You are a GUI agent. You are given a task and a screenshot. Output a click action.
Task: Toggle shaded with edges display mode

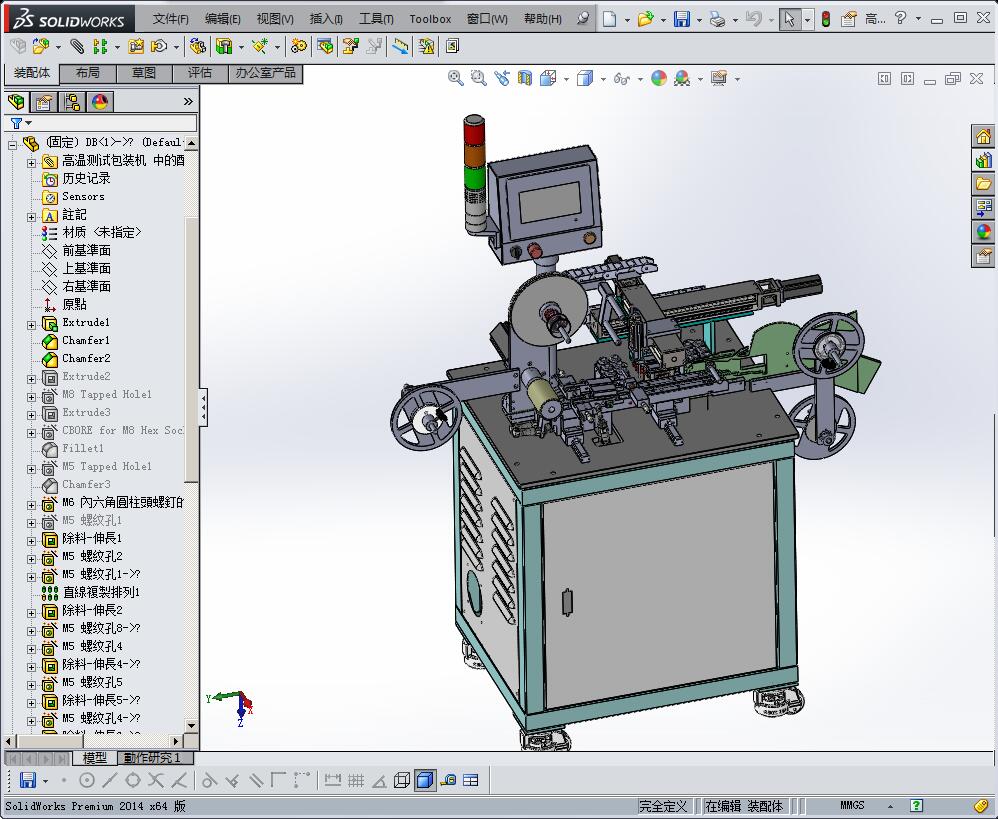pyautogui.click(x=425, y=780)
